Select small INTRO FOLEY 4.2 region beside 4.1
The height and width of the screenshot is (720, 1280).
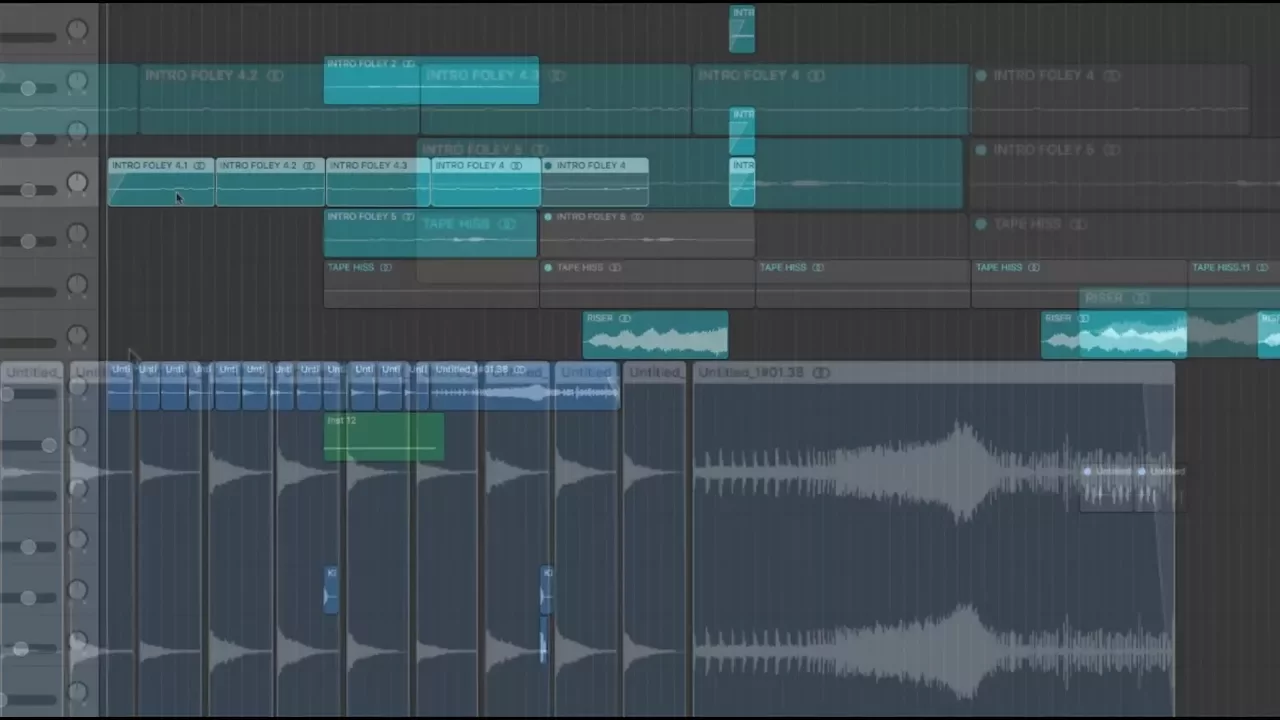tap(270, 182)
